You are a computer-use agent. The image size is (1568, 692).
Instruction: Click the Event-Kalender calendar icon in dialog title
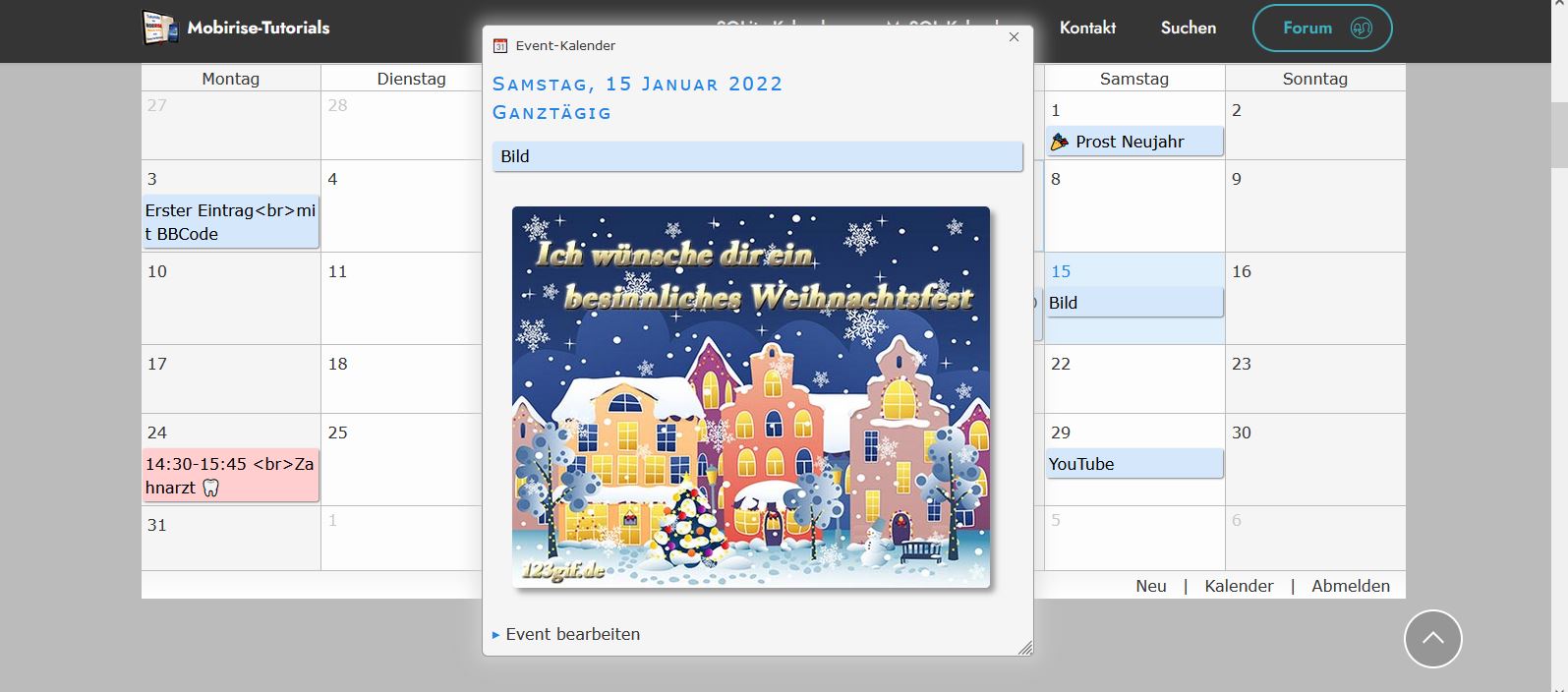500,45
